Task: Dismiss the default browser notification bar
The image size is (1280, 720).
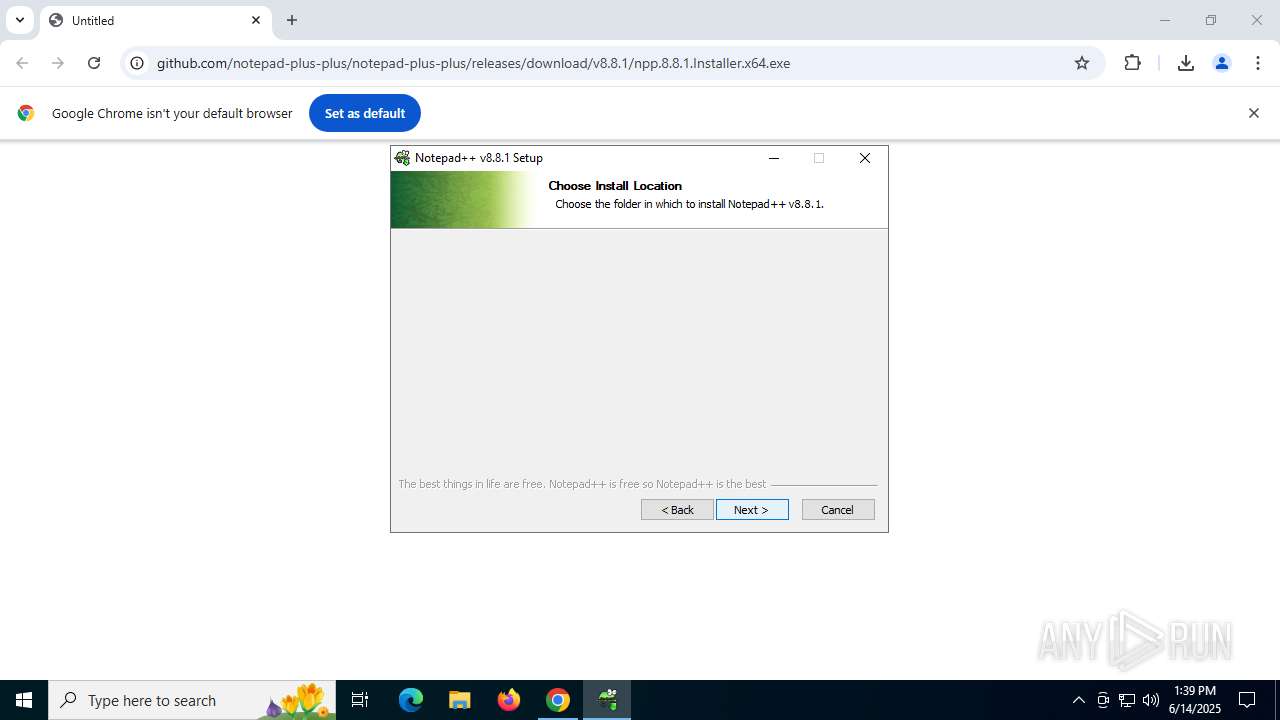Action: pos(1253,113)
